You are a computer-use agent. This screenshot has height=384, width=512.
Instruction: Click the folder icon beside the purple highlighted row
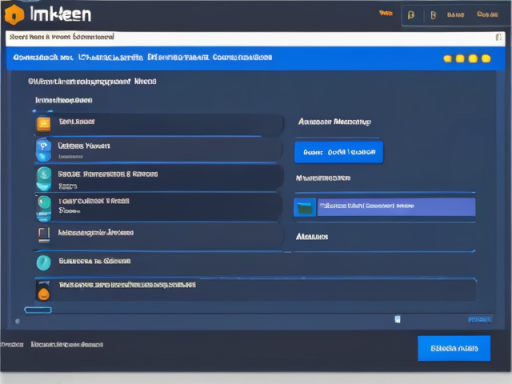(305, 207)
